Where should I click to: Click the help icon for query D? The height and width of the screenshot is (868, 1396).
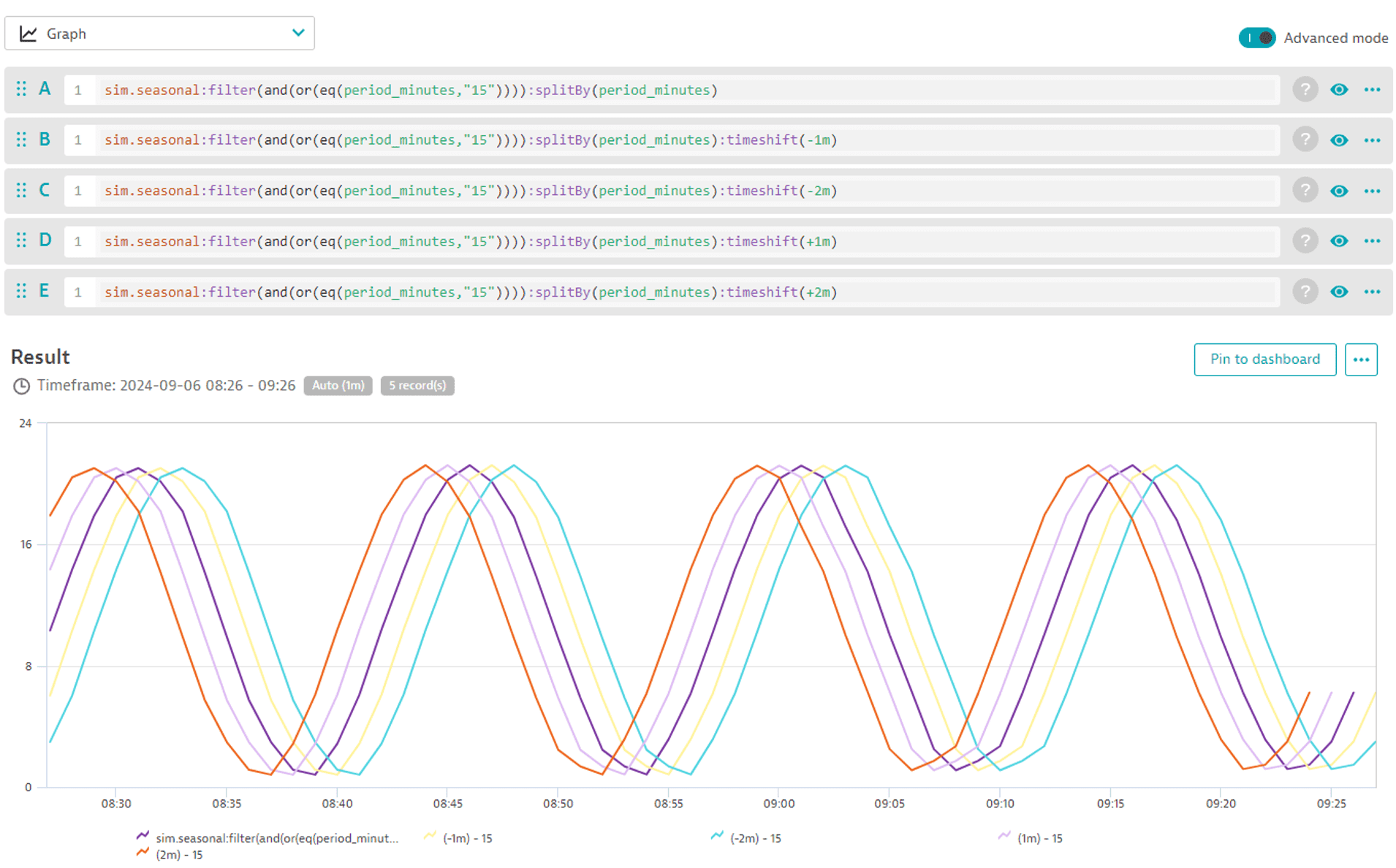[x=1305, y=241]
